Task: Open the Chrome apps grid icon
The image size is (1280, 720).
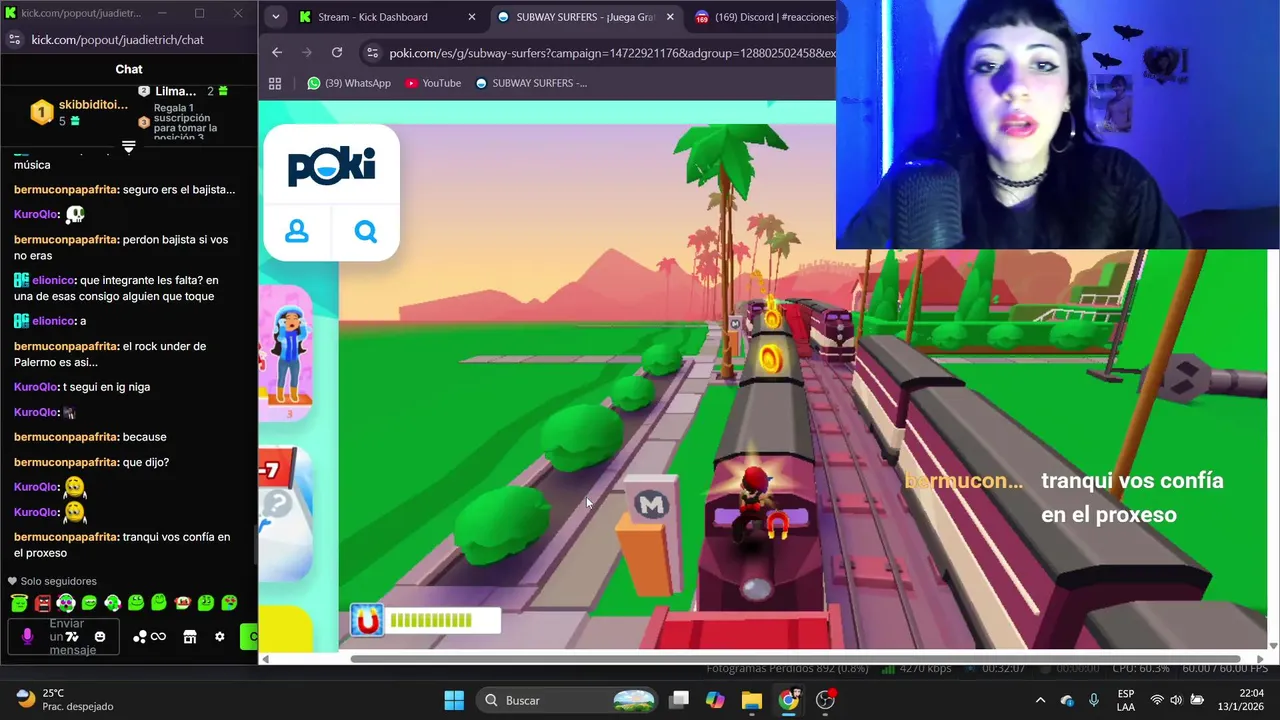Action: pos(275,83)
